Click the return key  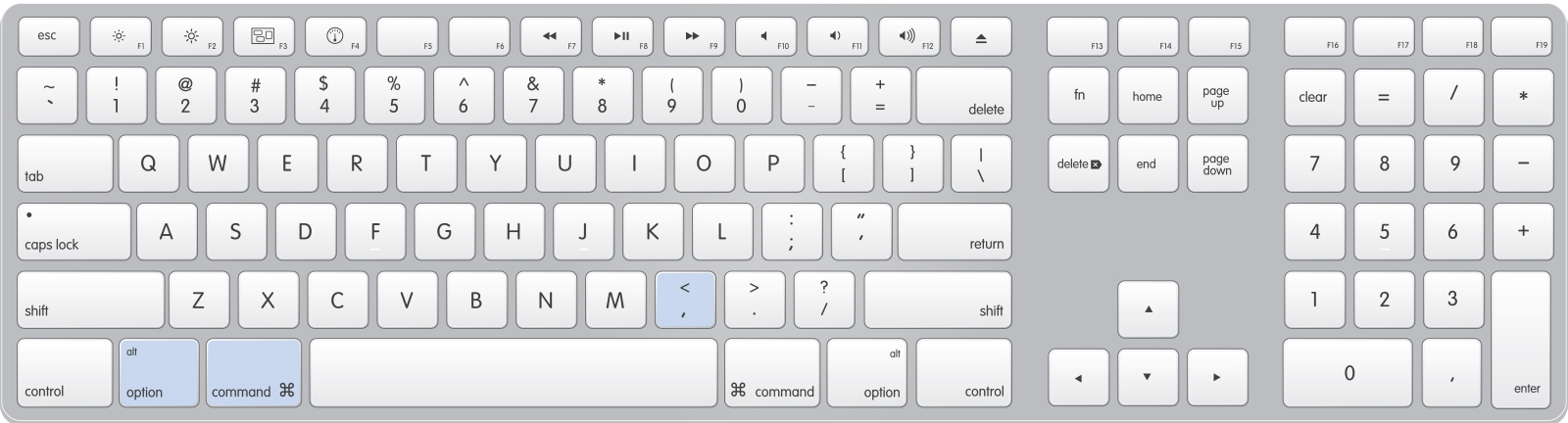click(955, 231)
